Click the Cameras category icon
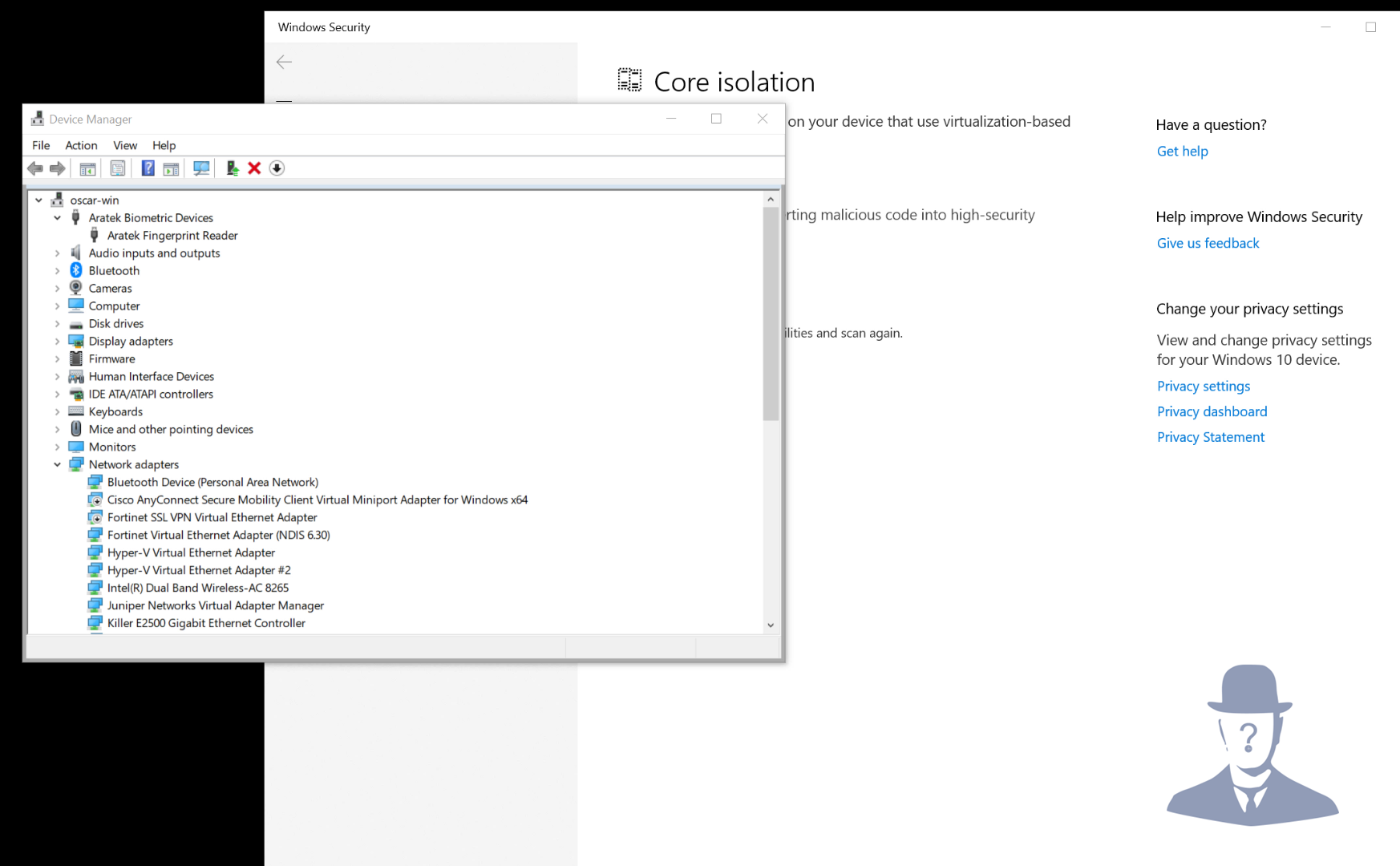This screenshot has height=866, width=1400. pyautogui.click(x=76, y=288)
